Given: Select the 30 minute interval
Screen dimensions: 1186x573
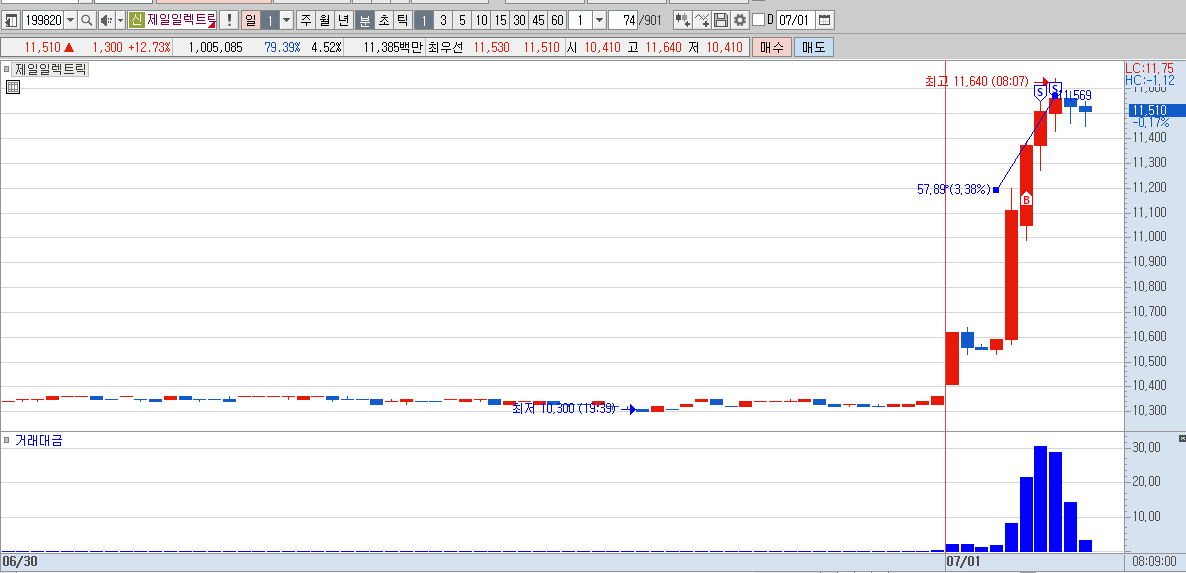Looking at the screenshot, I should click(x=519, y=20).
